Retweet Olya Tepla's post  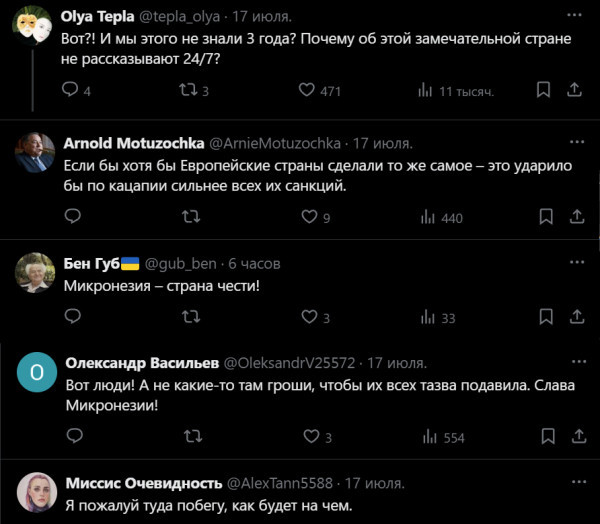[190, 90]
